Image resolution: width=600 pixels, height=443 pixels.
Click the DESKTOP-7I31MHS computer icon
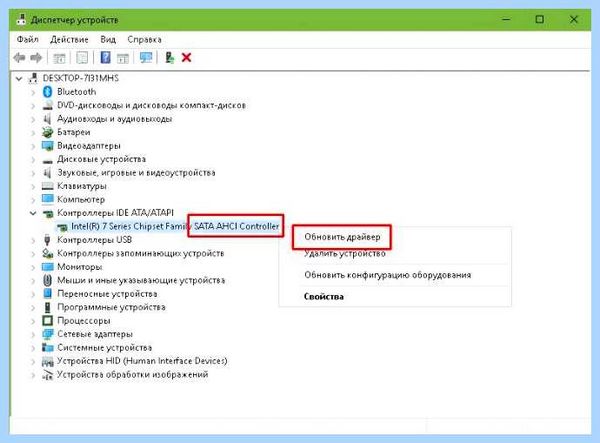click(x=33, y=78)
